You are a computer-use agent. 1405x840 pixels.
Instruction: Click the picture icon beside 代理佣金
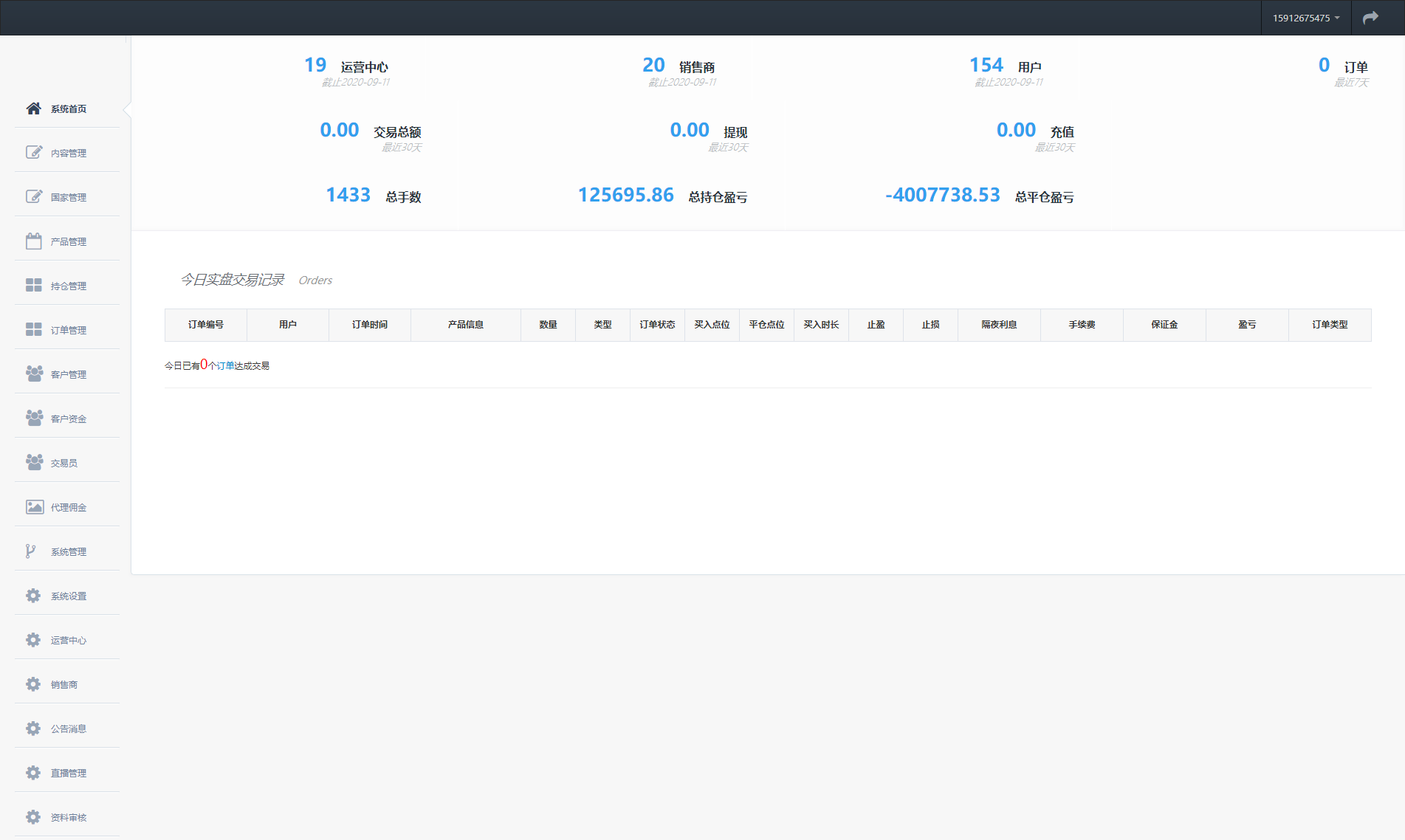(33, 507)
